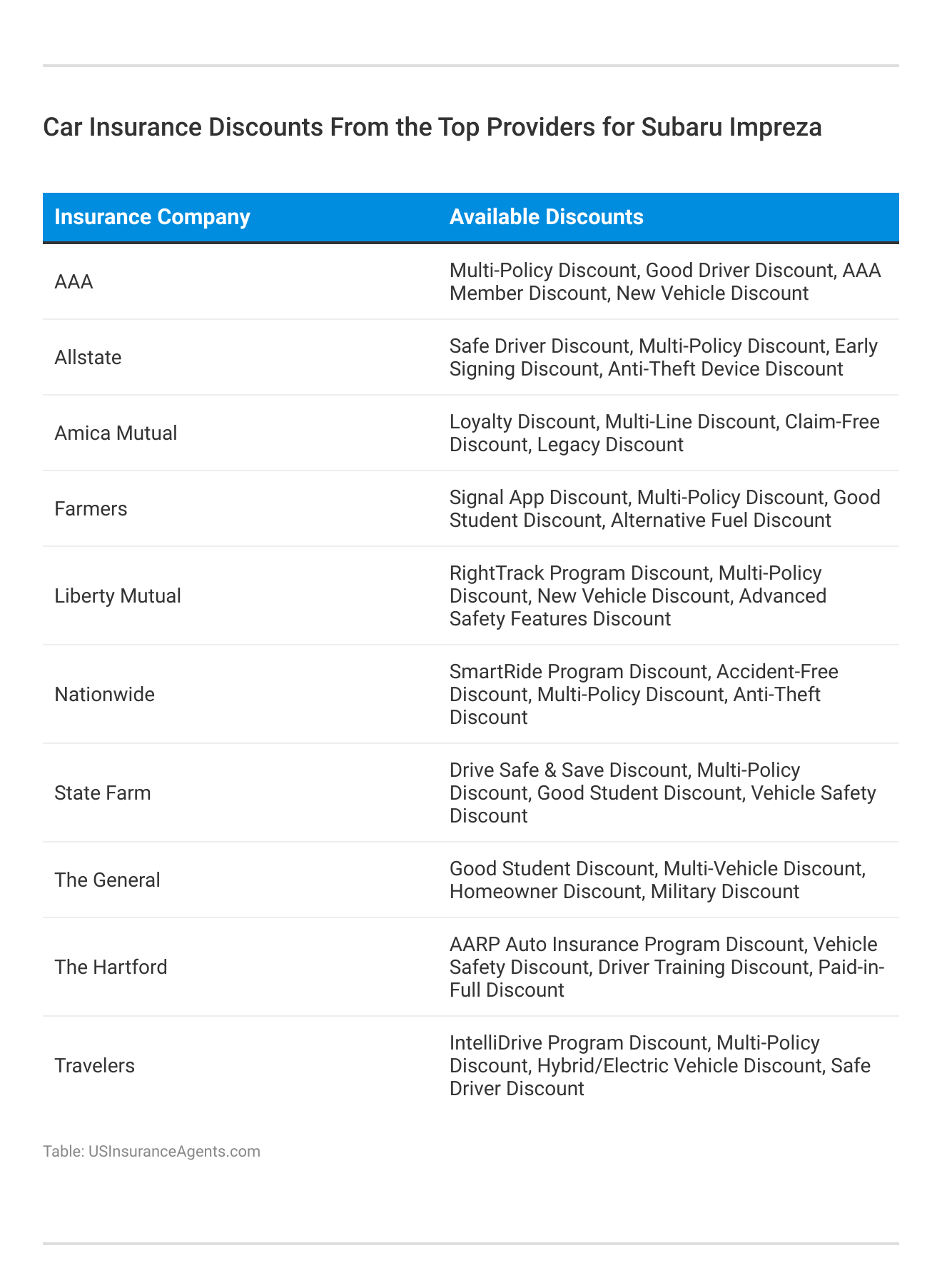
Task: Select the Allstate company name
Action: pos(88,357)
